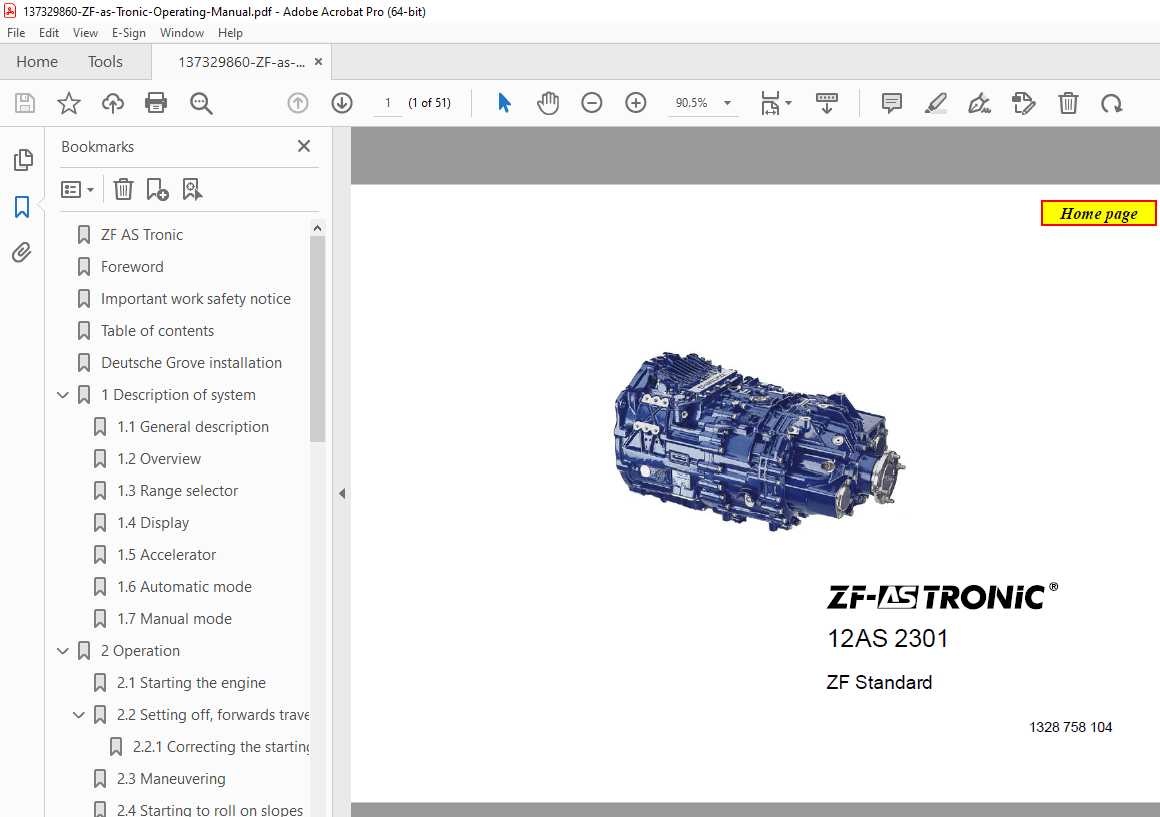Open the bookmark options menu
Screen dimensions: 1160x817
(77, 189)
